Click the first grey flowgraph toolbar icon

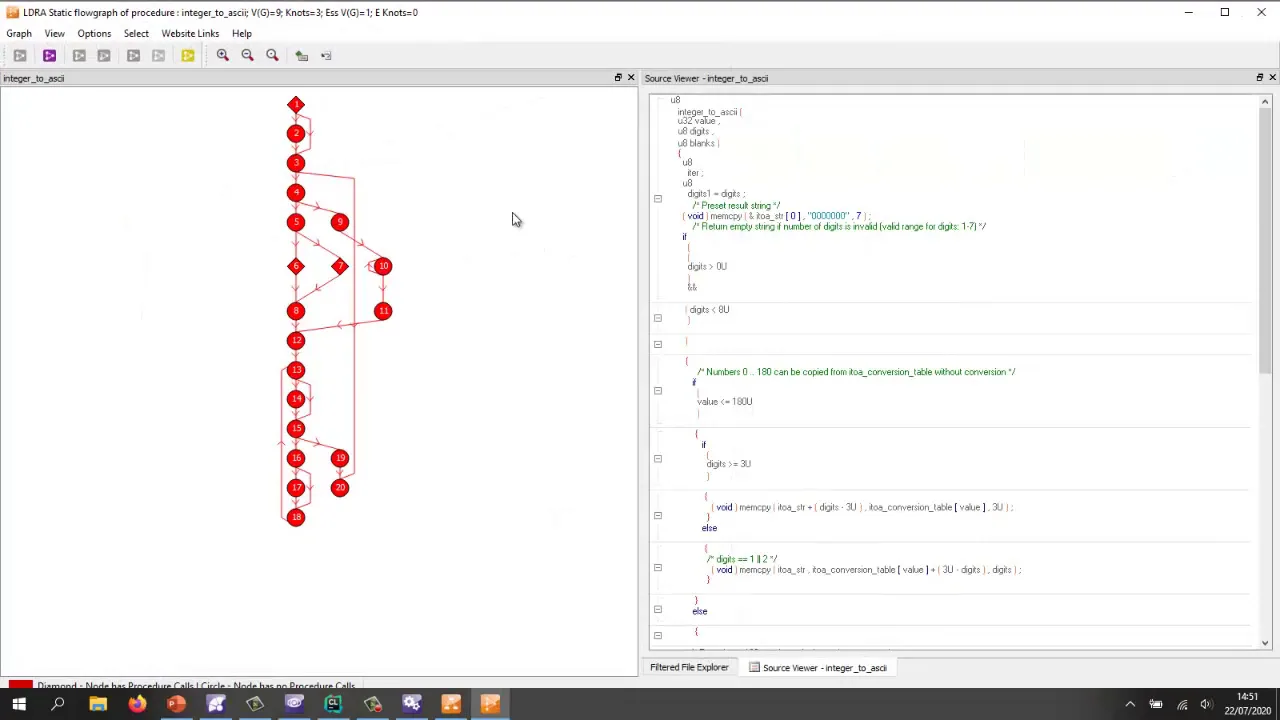pos(20,55)
